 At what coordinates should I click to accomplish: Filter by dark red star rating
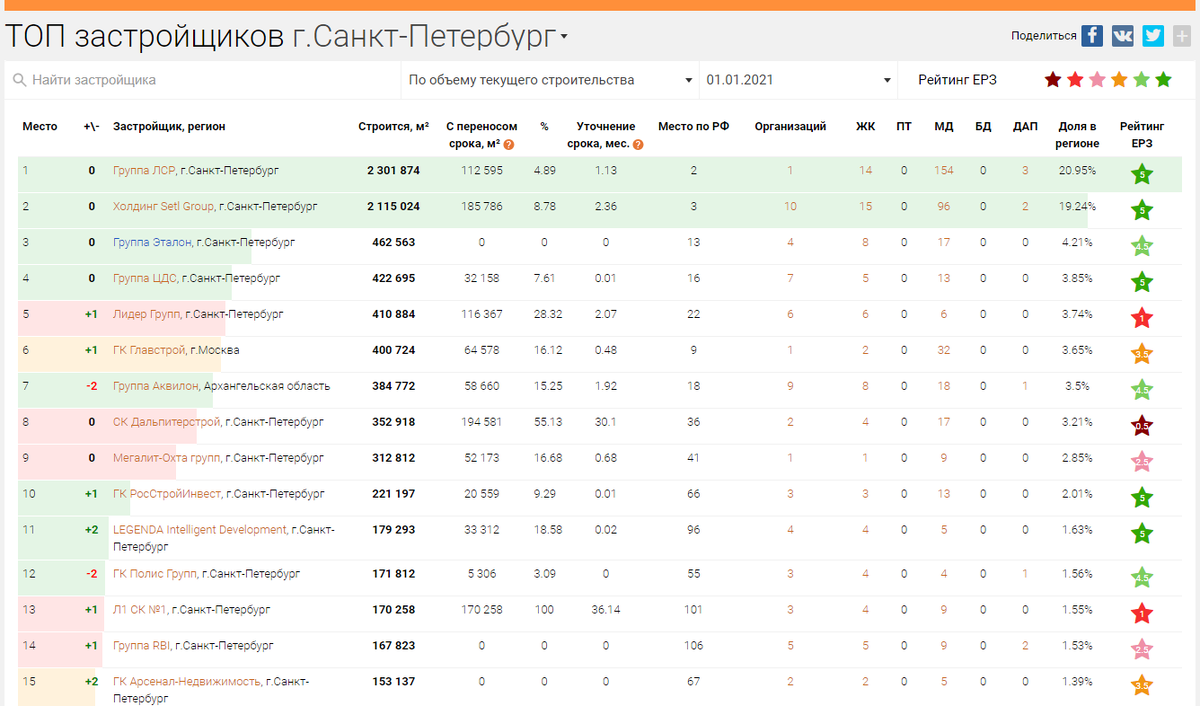(x=1053, y=80)
